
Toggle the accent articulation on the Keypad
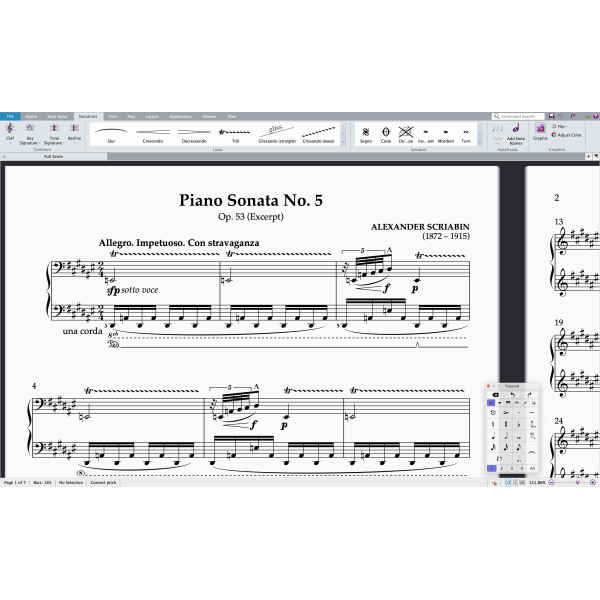pyautogui.click(x=505, y=412)
